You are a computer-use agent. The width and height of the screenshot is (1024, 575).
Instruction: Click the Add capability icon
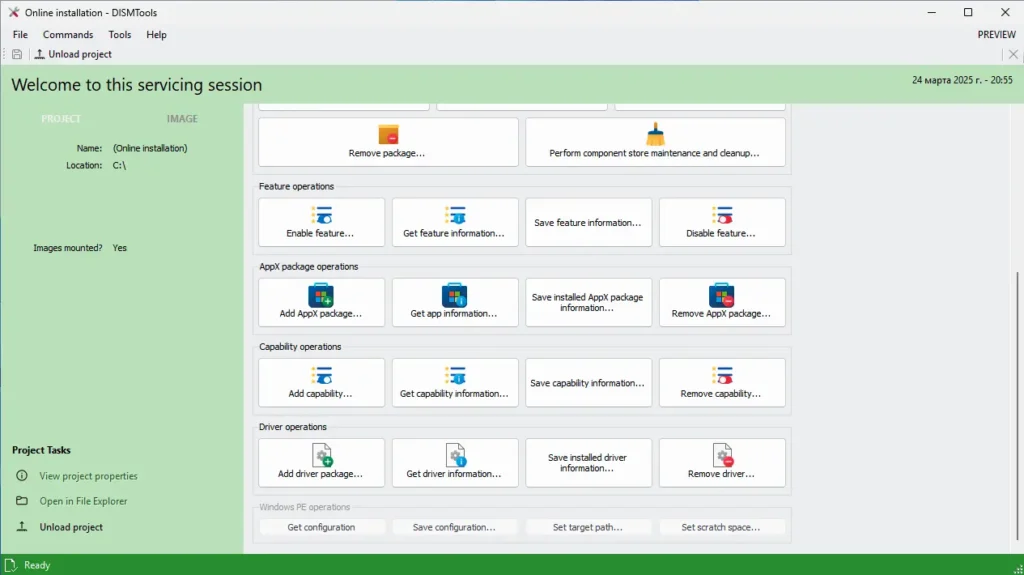pos(321,375)
